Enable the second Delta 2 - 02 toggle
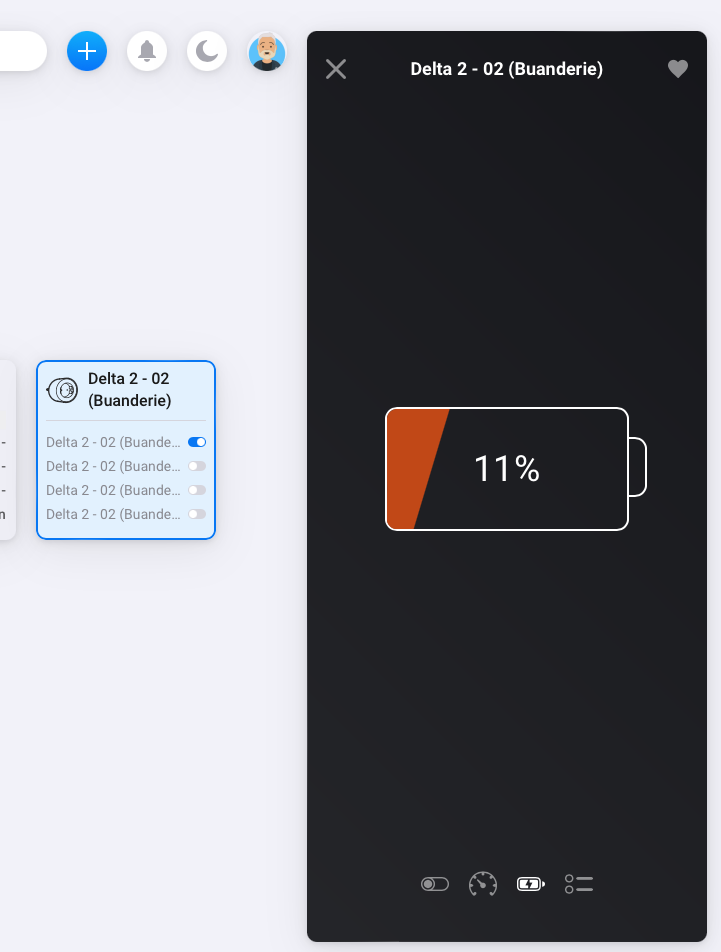The width and height of the screenshot is (721, 952). 197,466
